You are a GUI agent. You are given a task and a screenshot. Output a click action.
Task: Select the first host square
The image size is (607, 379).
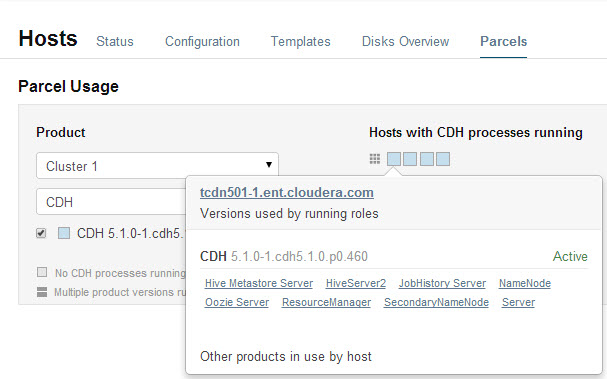[394, 159]
